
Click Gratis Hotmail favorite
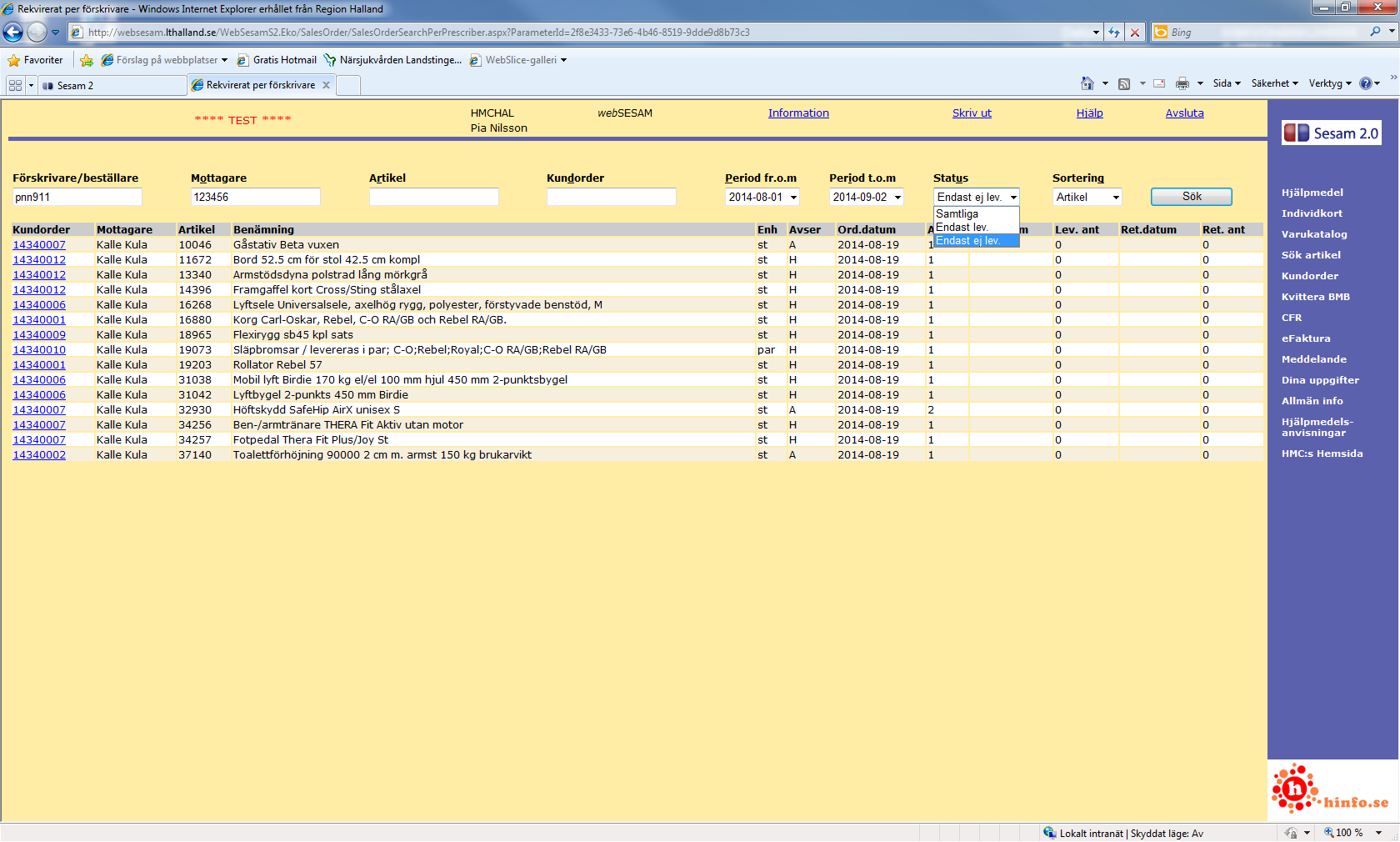[277, 60]
